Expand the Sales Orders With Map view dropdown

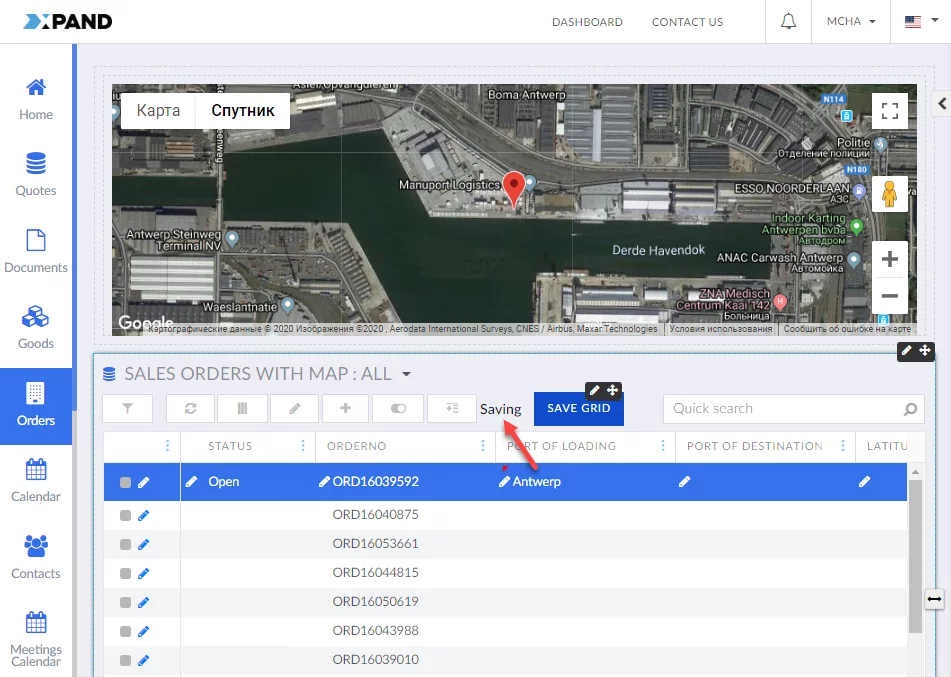[406, 374]
